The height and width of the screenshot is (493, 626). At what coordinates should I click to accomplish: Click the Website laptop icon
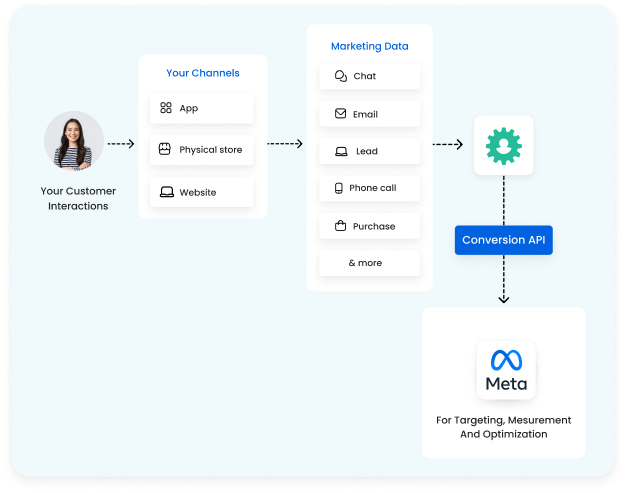(x=166, y=192)
